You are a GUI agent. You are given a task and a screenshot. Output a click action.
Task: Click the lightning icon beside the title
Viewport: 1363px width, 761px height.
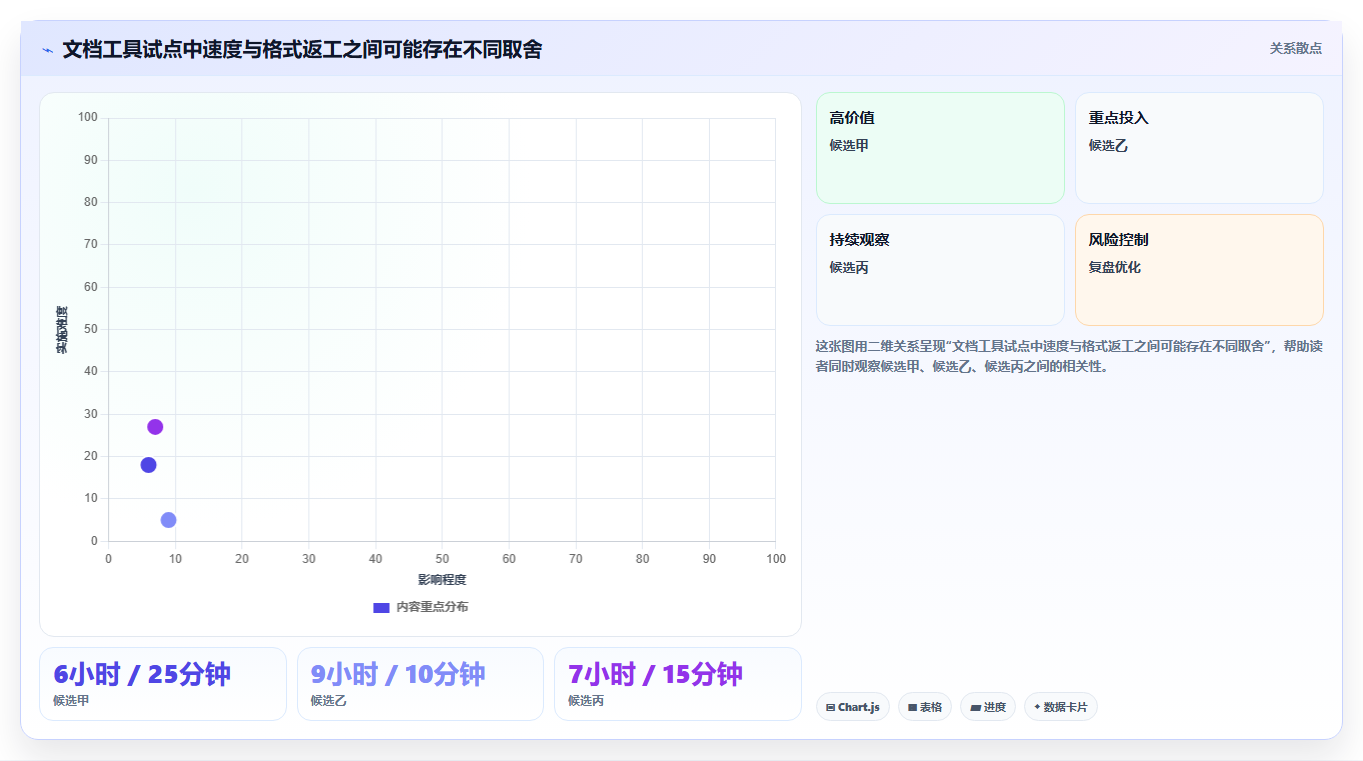tap(47, 50)
